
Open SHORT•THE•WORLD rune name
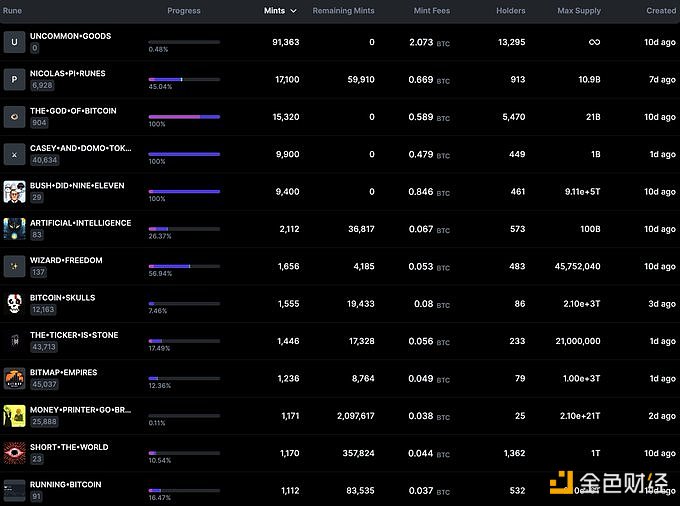[69, 447]
